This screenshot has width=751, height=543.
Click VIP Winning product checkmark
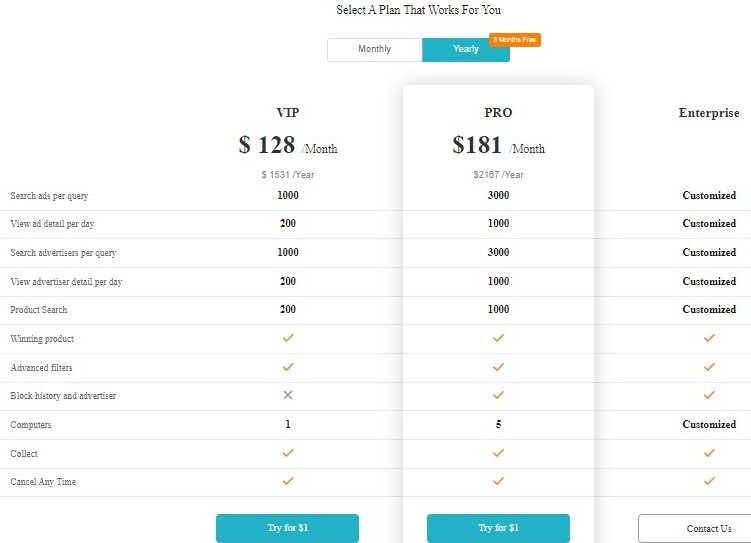[x=288, y=338]
